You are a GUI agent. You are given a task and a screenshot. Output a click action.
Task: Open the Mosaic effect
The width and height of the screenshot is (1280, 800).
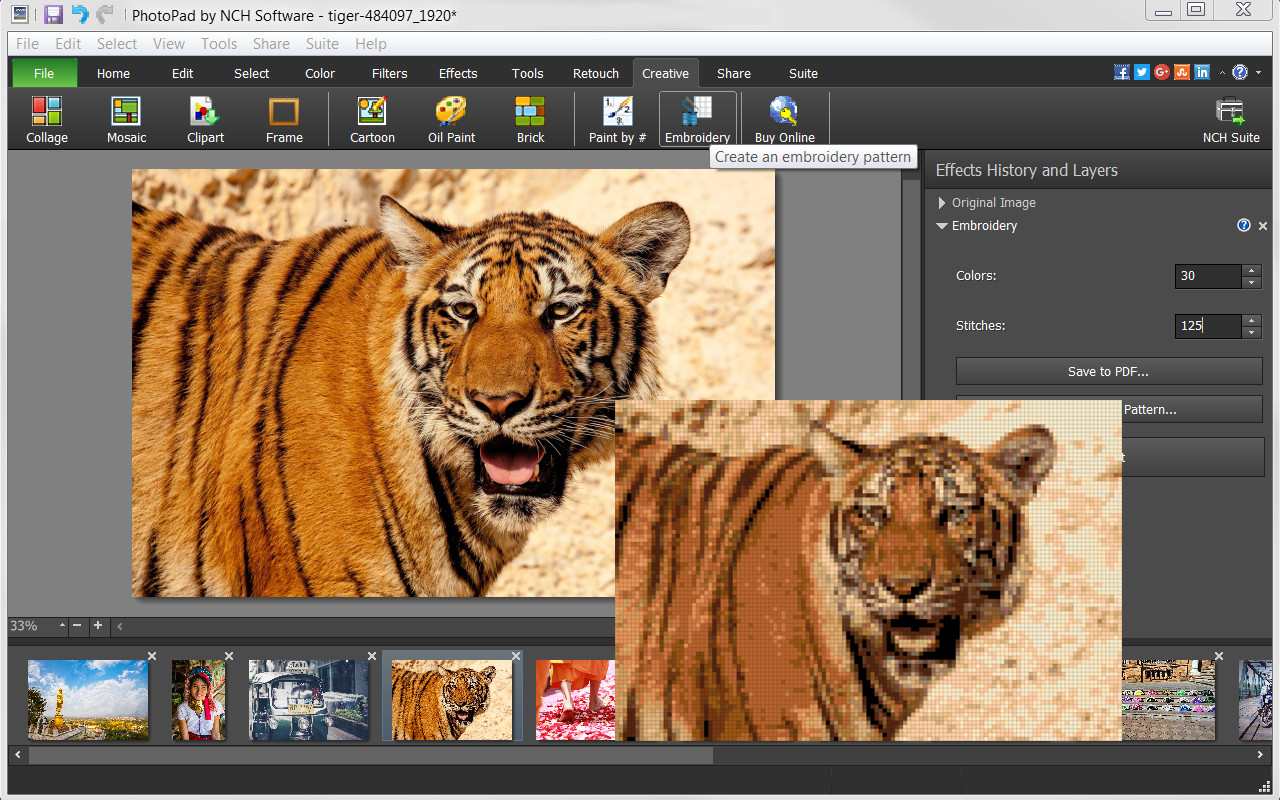pos(125,118)
